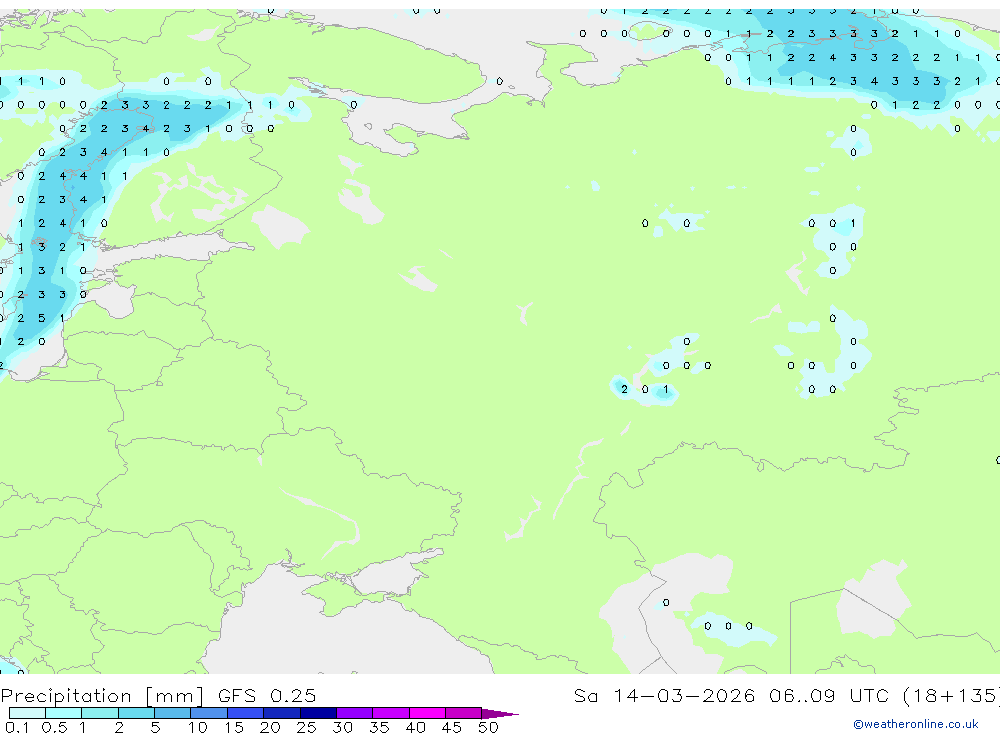The width and height of the screenshot is (1000, 733).
Task: Pick legend swatch between 30 and 35
Action: pos(355,713)
